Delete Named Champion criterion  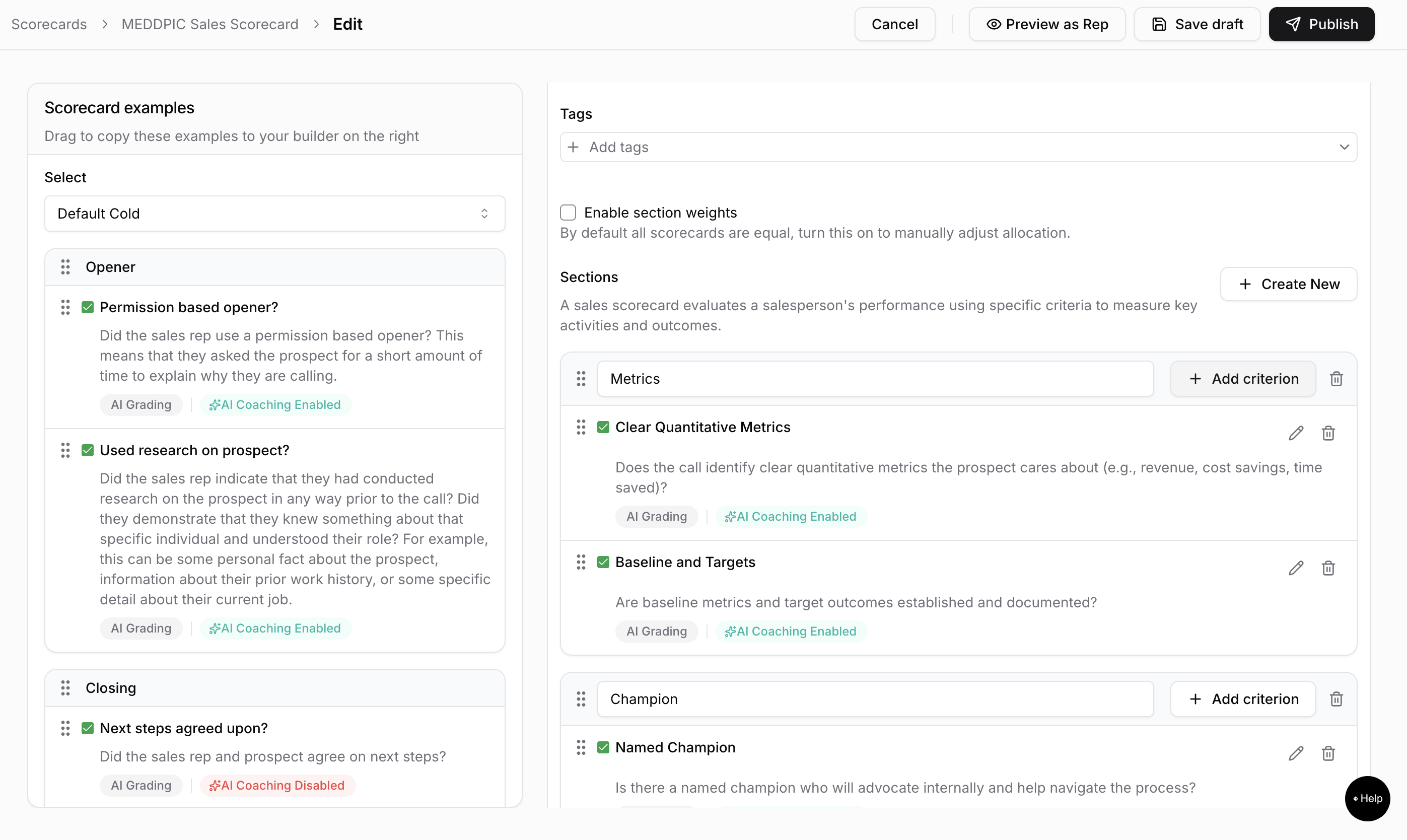(1328, 753)
